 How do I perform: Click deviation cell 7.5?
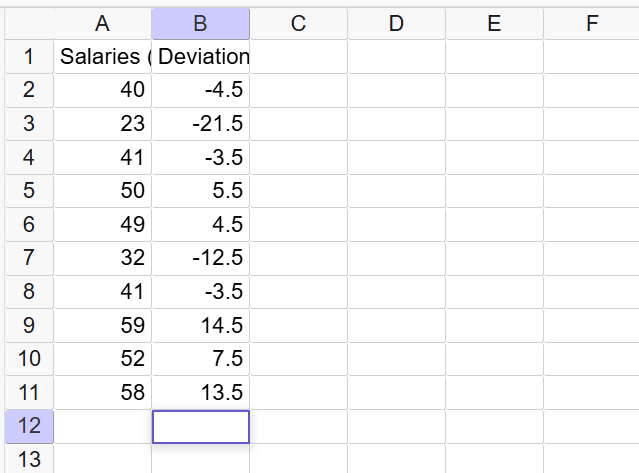point(201,359)
